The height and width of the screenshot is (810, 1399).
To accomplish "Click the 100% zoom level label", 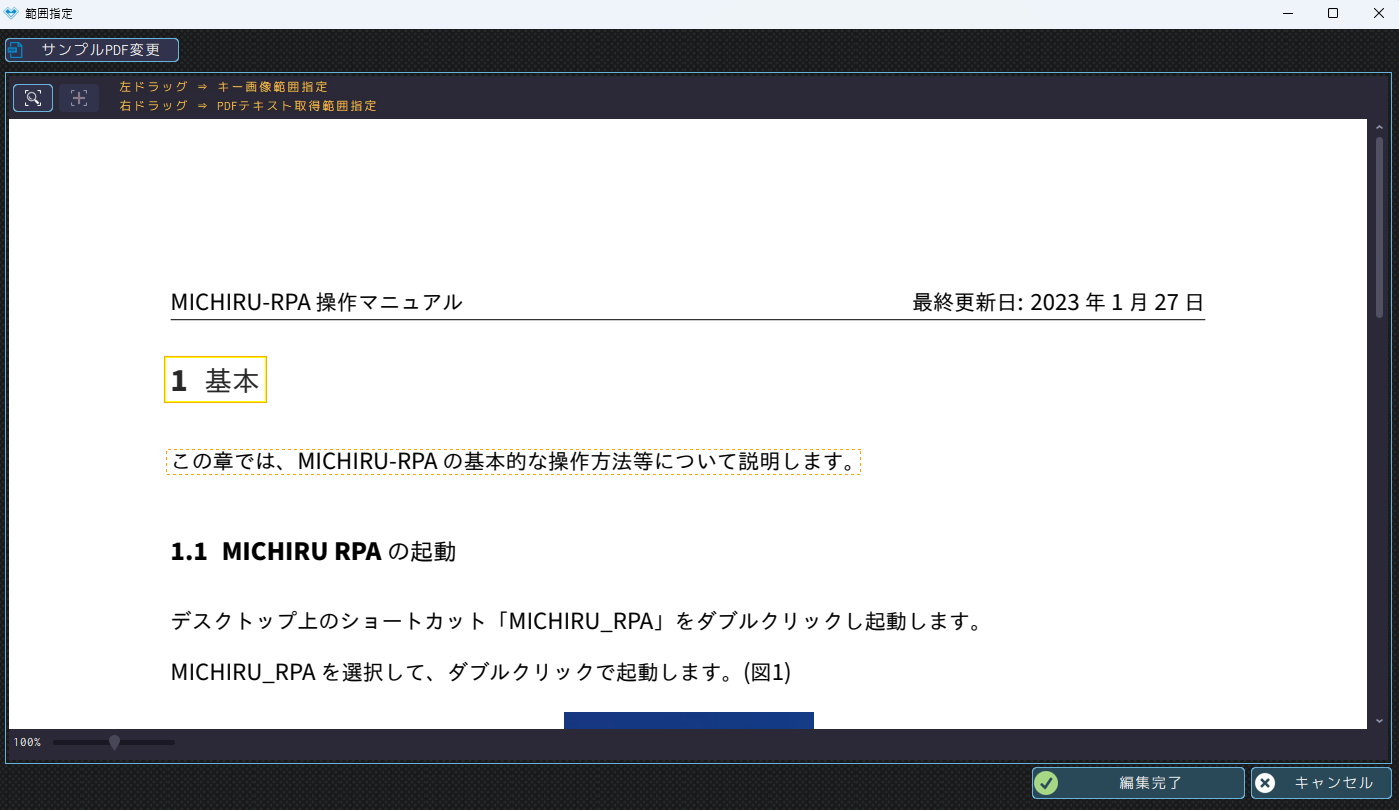I will pos(27,742).
